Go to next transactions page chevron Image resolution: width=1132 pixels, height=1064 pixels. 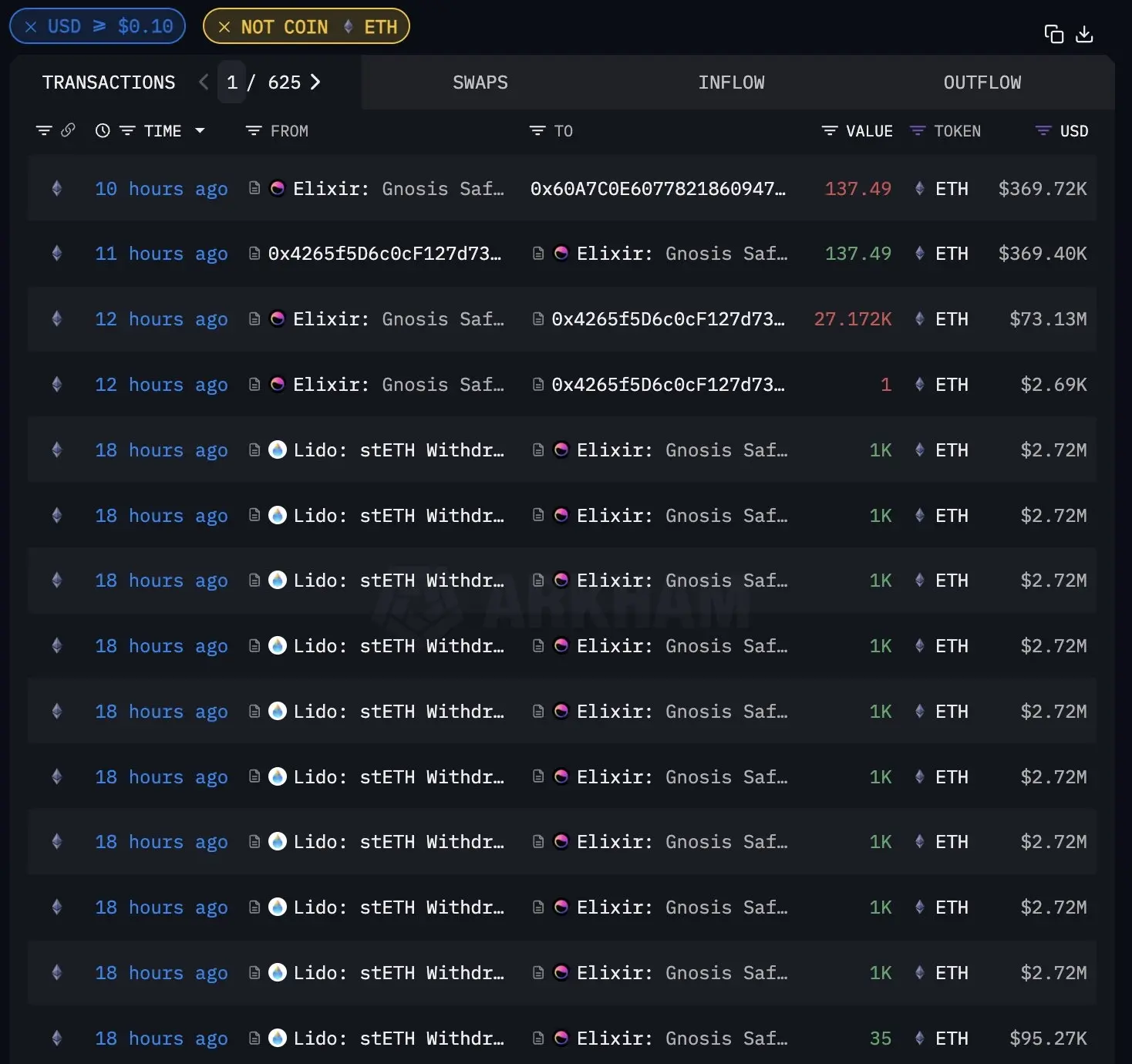click(315, 82)
